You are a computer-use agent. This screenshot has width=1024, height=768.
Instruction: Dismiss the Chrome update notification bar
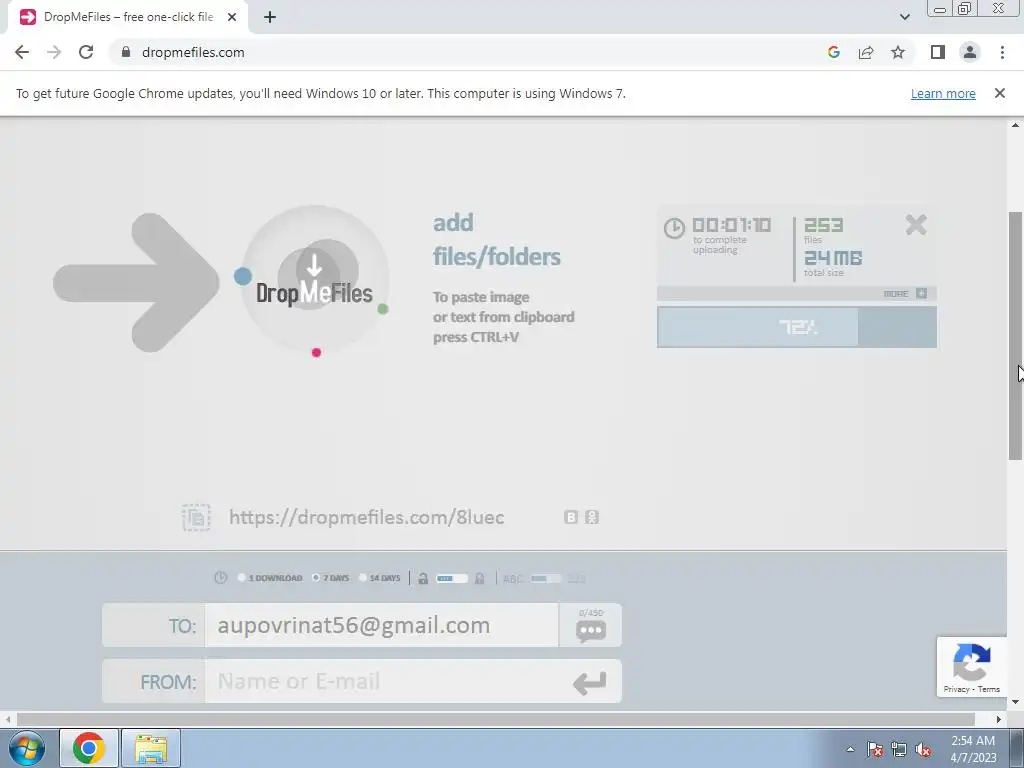tap(999, 93)
